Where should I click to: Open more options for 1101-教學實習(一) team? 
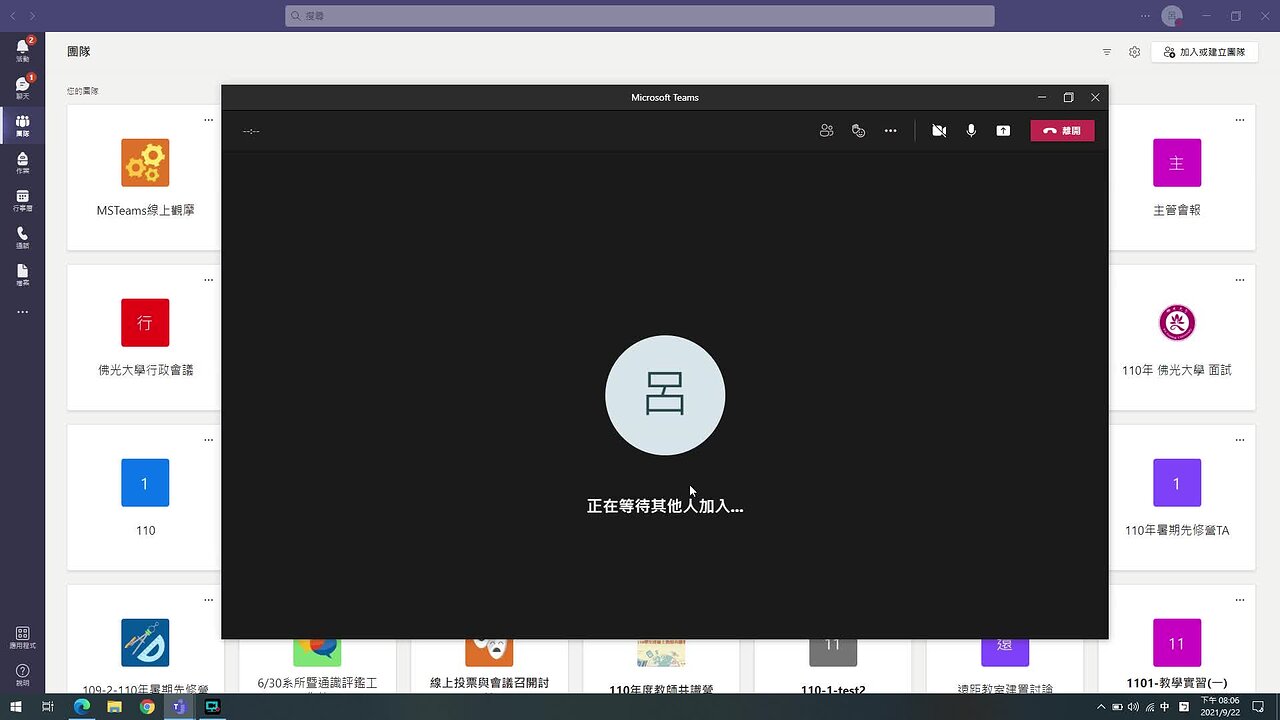(x=1240, y=600)
